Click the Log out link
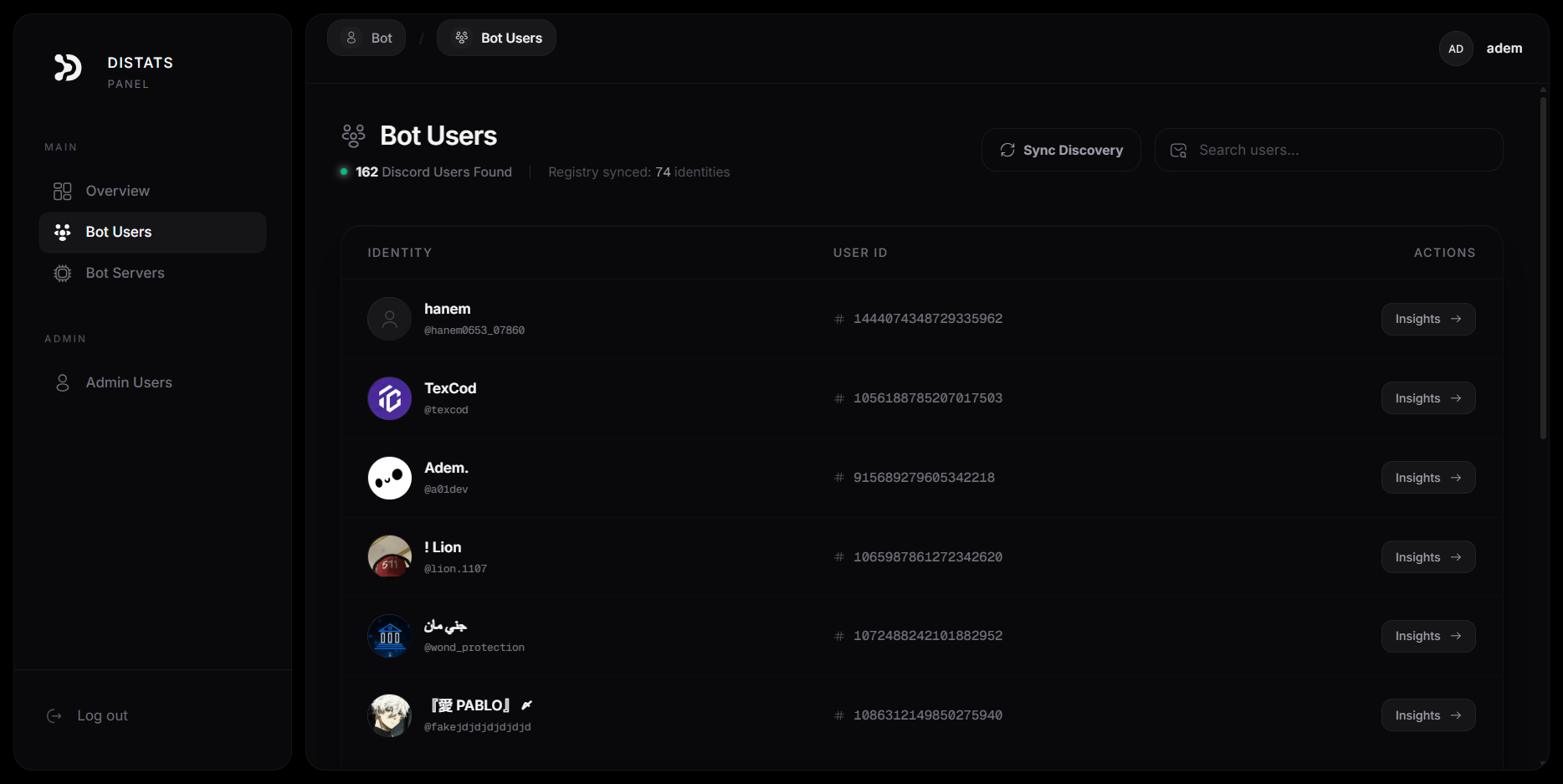 click(x=102, y=716)
